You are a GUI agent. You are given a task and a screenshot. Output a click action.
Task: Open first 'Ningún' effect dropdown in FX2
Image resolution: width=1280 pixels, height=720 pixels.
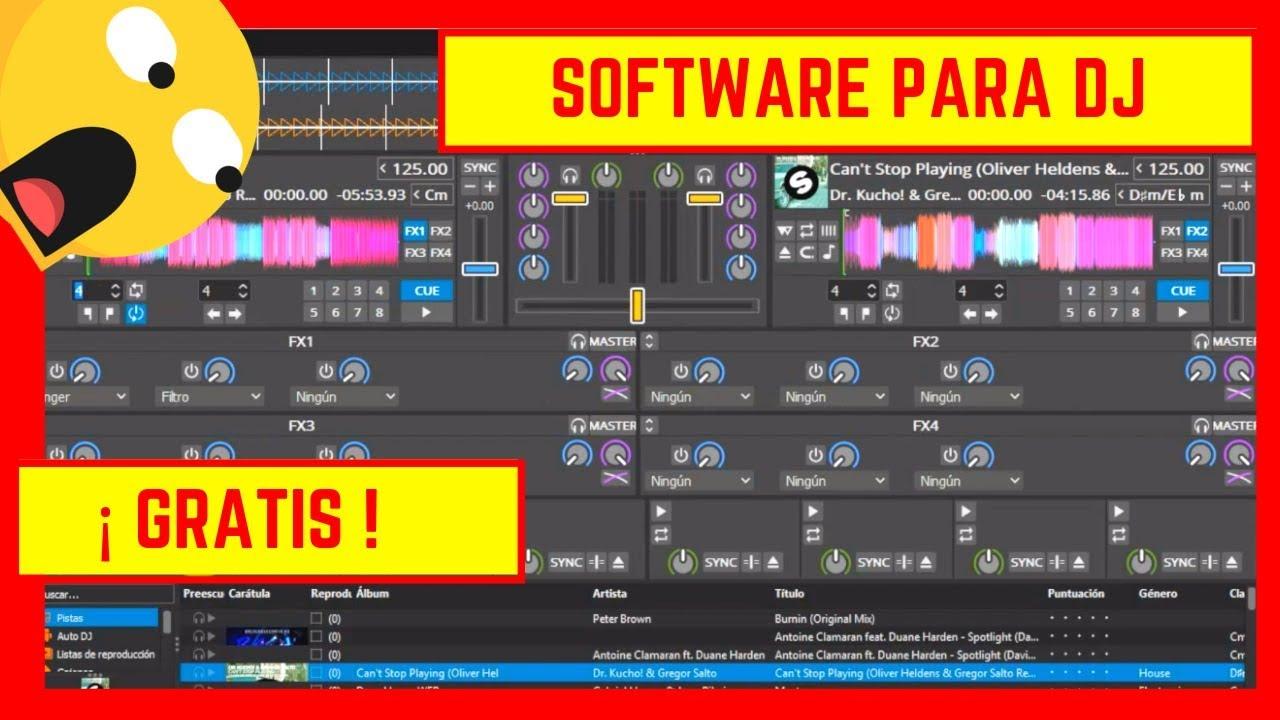(699, 397)
